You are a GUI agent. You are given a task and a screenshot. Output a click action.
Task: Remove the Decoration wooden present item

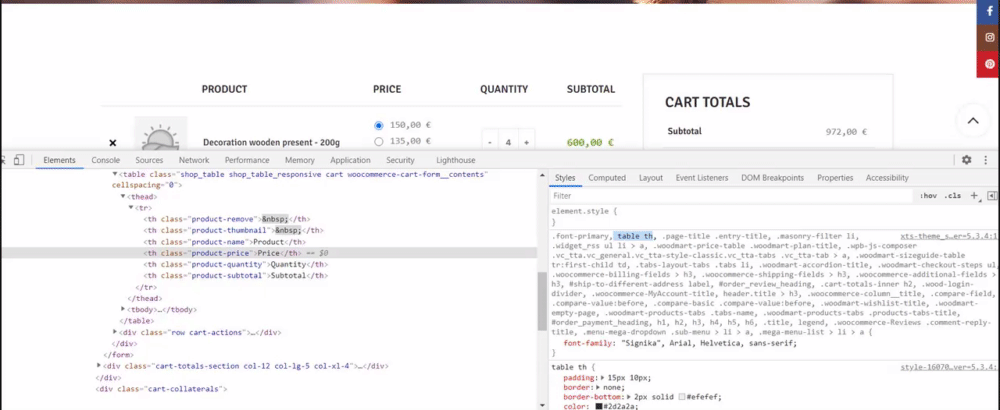click(113, 143)
